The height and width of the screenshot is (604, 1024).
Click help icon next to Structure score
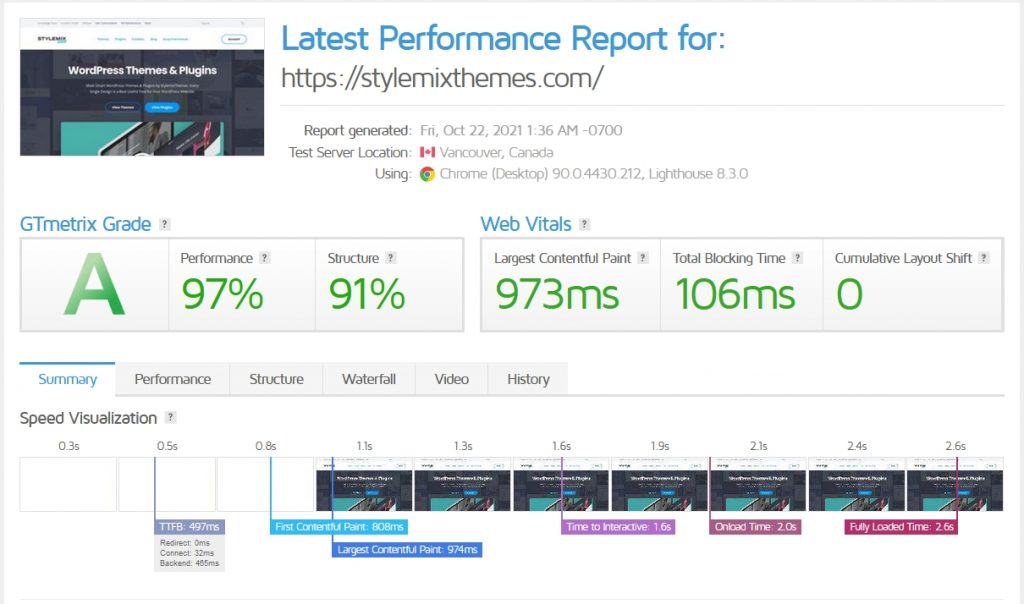(x=391, y=258)
